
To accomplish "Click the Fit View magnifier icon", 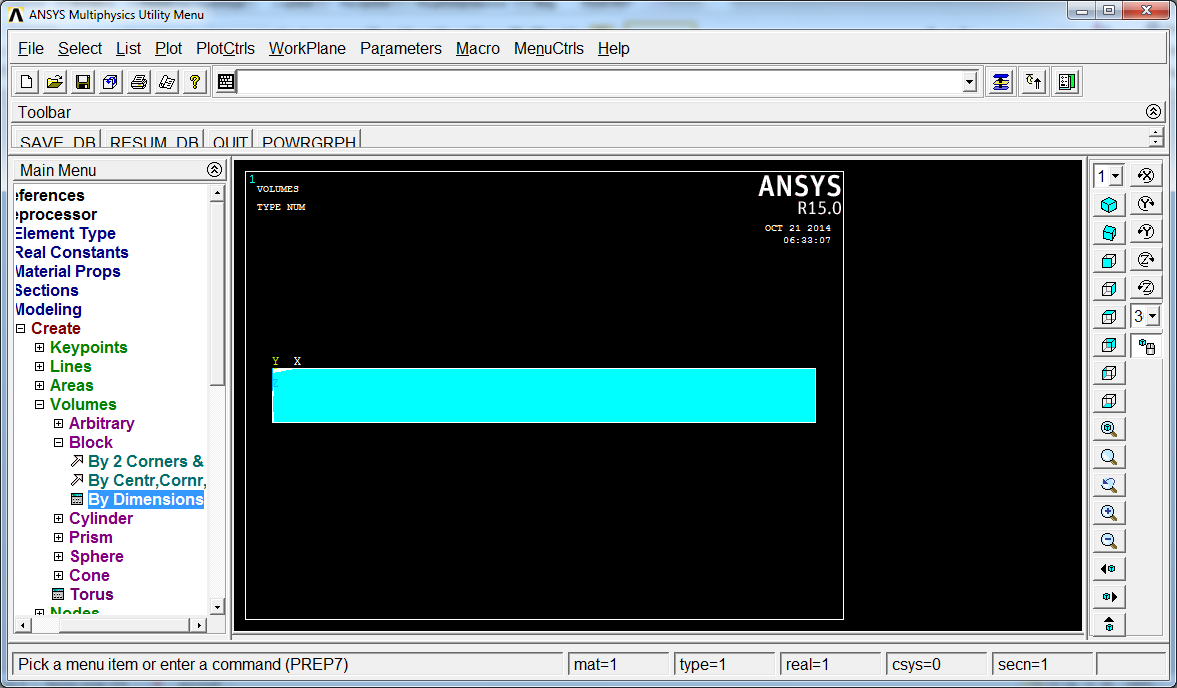I will tap(1109, 428).
